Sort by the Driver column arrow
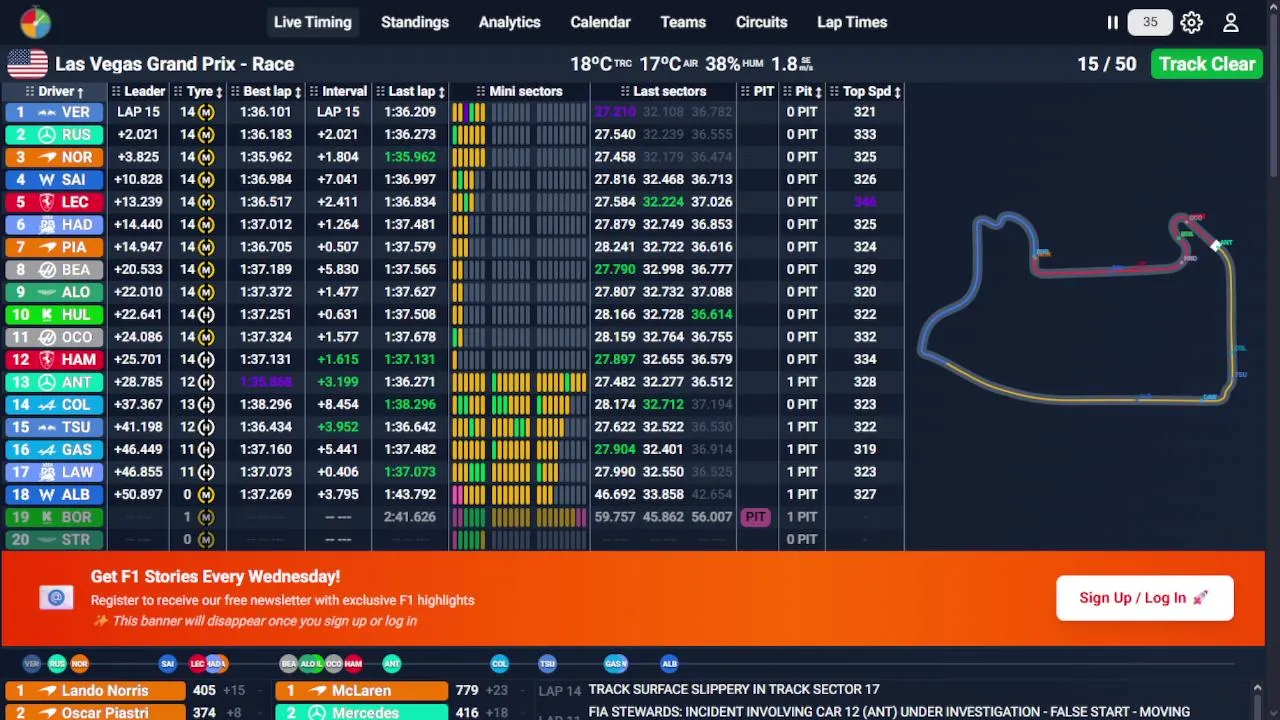 [x=80, y=92]
